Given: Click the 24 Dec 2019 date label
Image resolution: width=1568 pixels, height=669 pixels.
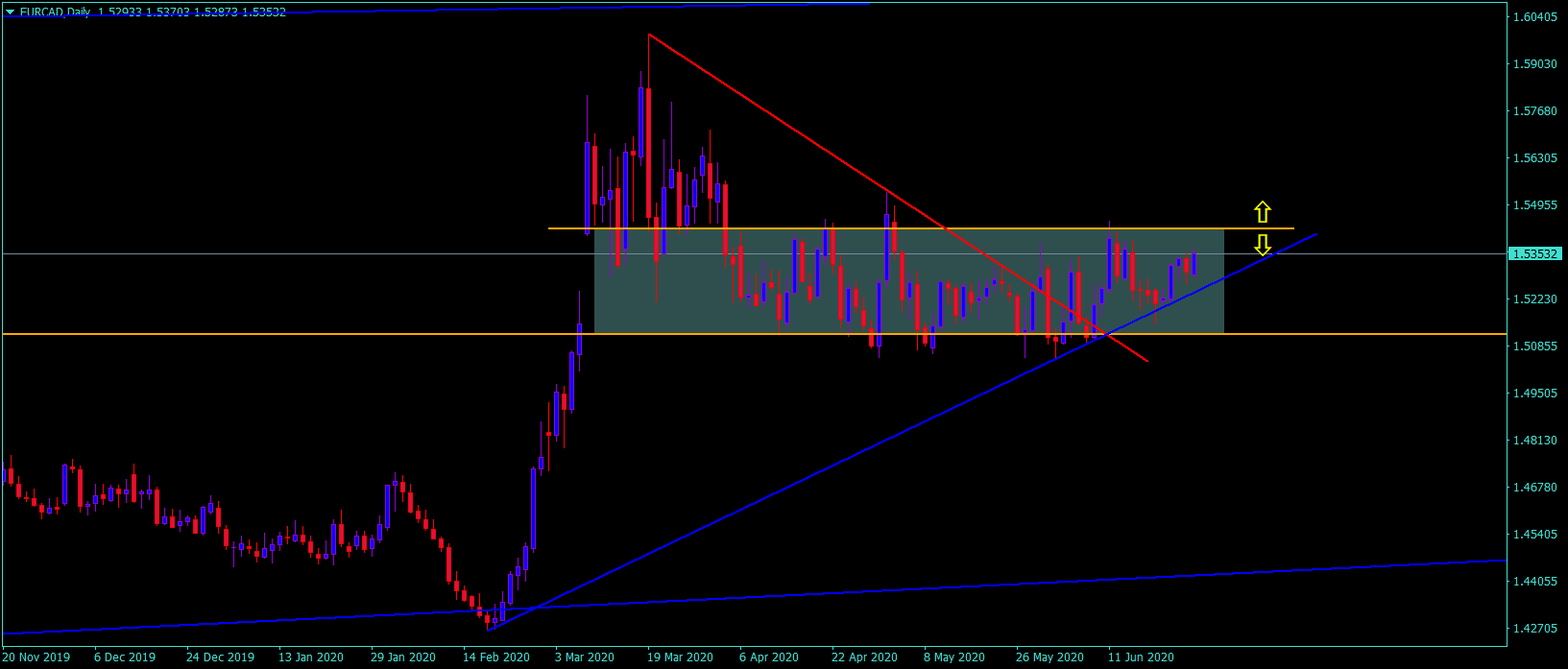Looking at the screenshot, I should pyautogui.click(x=220, y=657).
